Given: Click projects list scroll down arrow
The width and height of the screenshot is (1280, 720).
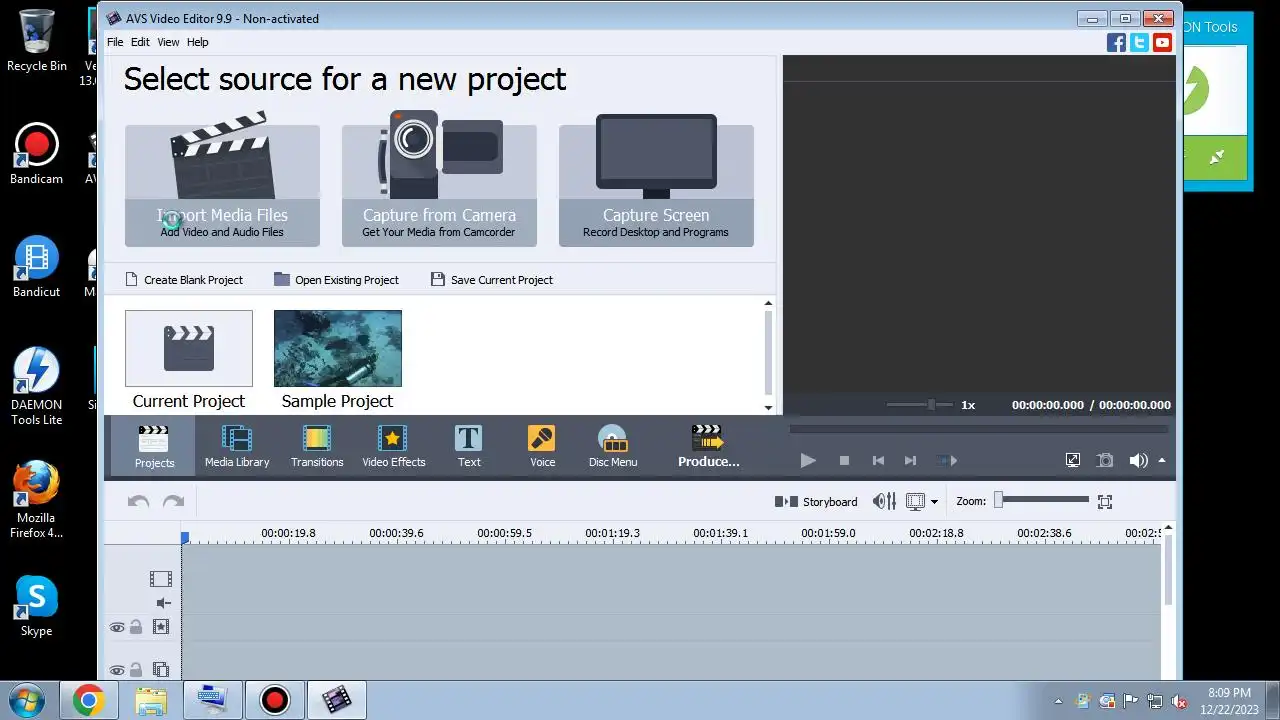Looking at the screenshot, I should click(768, 408).
